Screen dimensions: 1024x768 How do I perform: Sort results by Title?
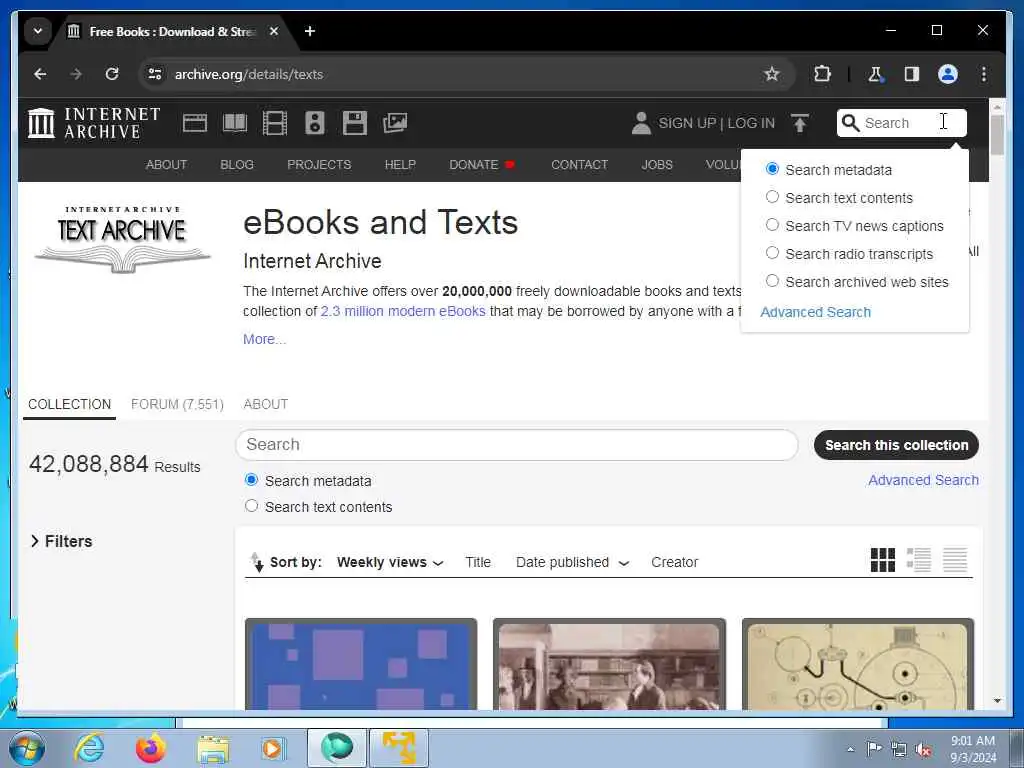[x=478, y=562]
